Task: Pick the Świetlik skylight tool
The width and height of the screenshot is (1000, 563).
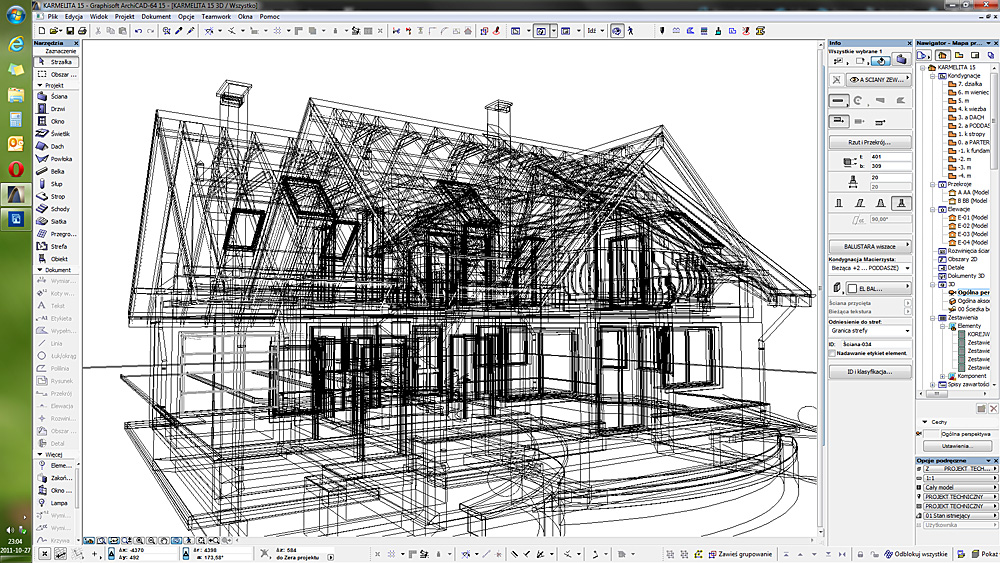Action: pyautogui.click(x=56, y=134)
